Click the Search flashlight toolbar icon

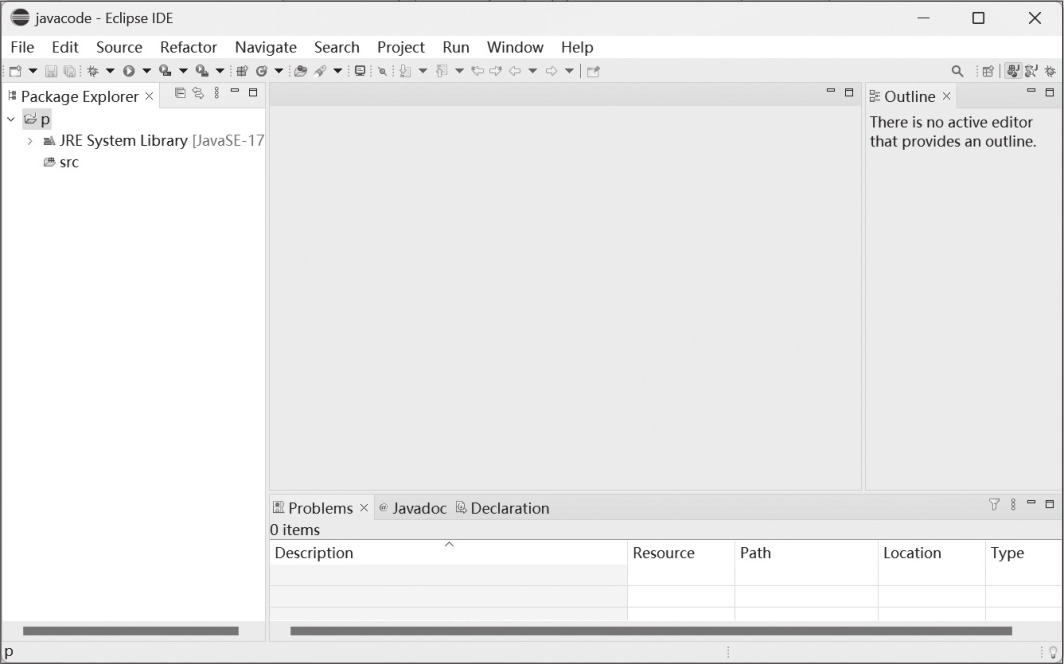point(320,71)
